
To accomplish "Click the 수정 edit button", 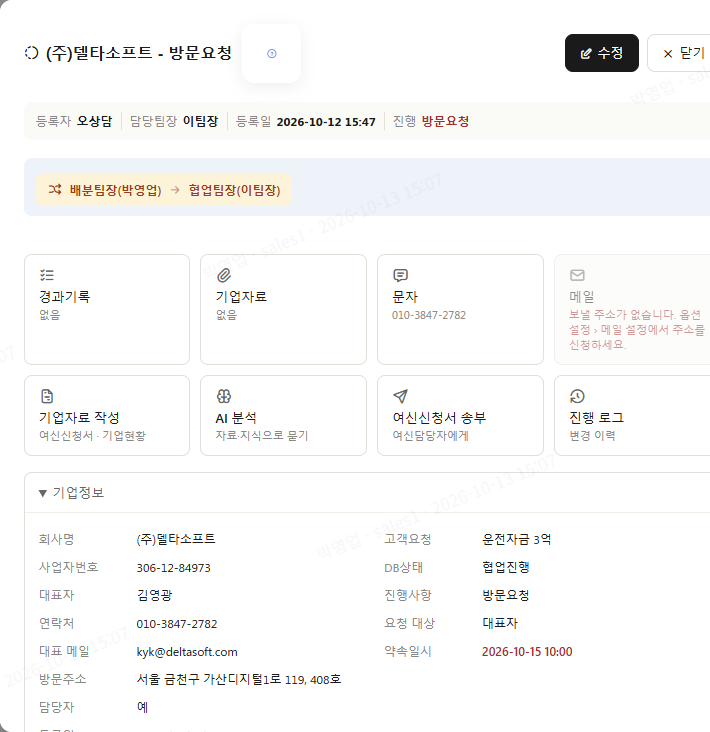I will (x=601, y=53).
